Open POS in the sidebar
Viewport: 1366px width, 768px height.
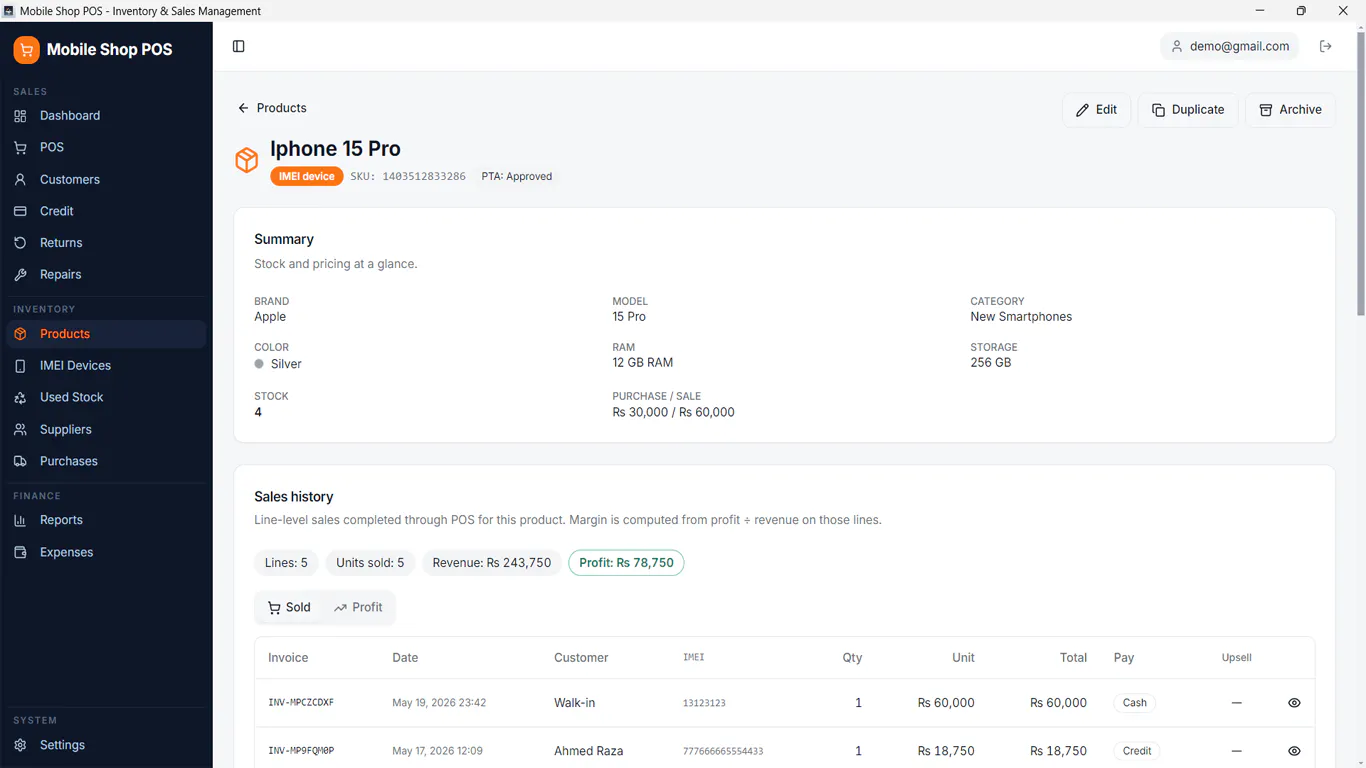click(x=106, y=147)
